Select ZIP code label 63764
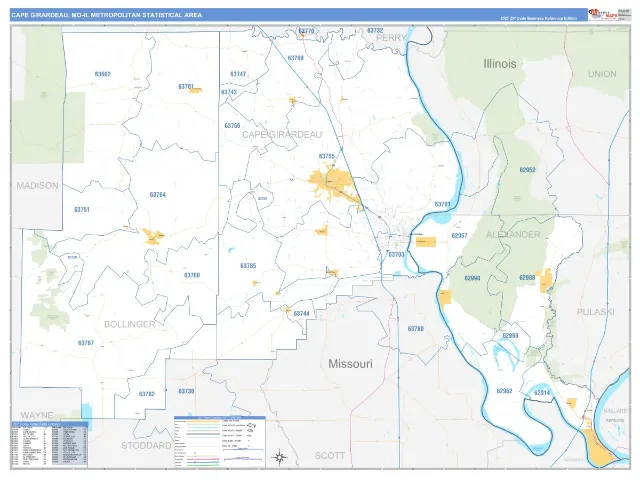Image resolution: width=640 pixels, height=480 pixels. [x=158, y=195]
